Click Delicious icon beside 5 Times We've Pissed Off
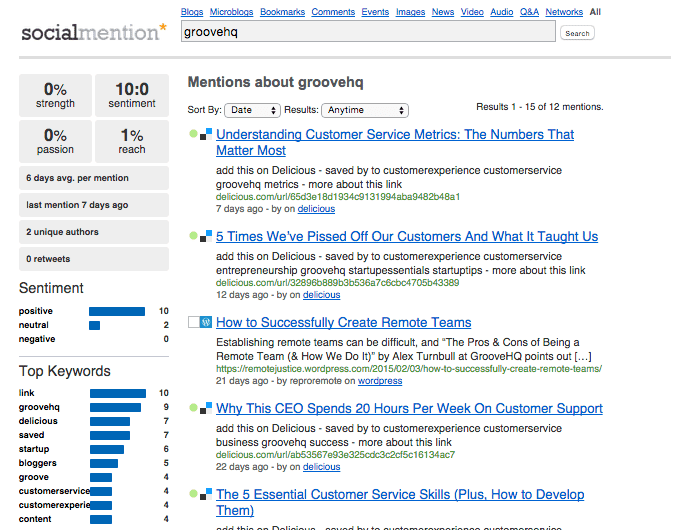Viewport: 690px width, 530px height. (206, 236)
